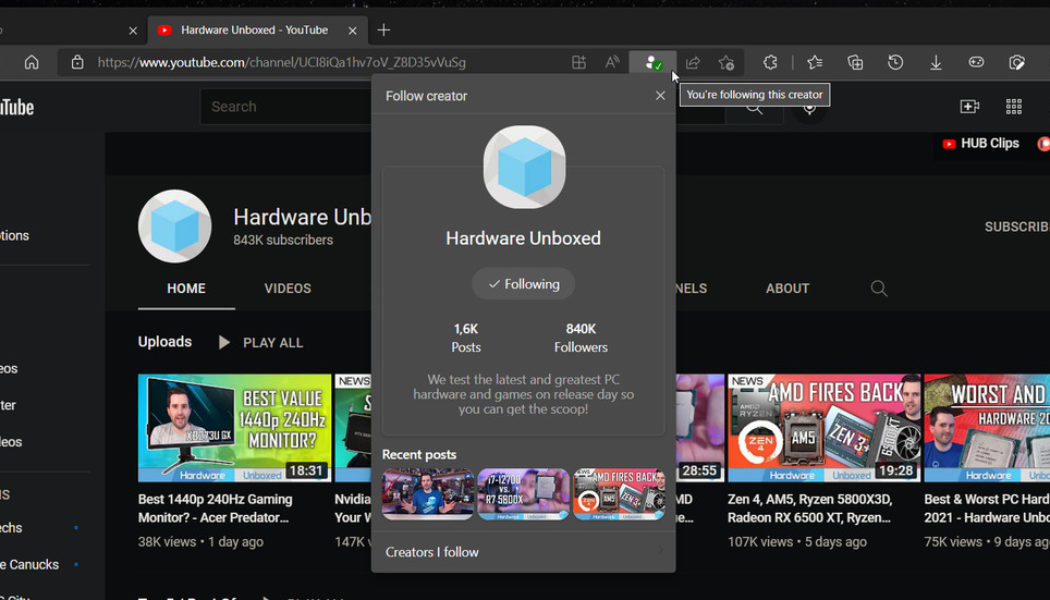Open the Downloads icon in toolbar

(x=936, y=62)
